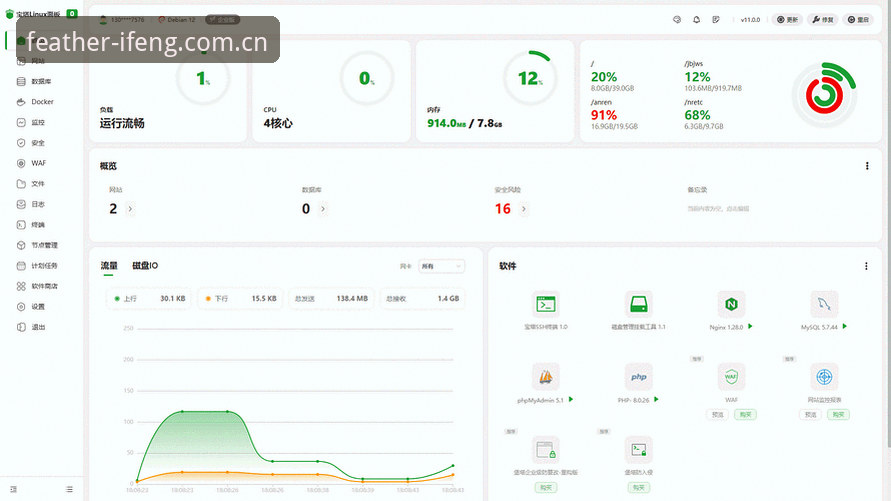This screenshot has height=501, width=891.
Task: Click the green message count badge beside panel logo
Action: [72, 14]
